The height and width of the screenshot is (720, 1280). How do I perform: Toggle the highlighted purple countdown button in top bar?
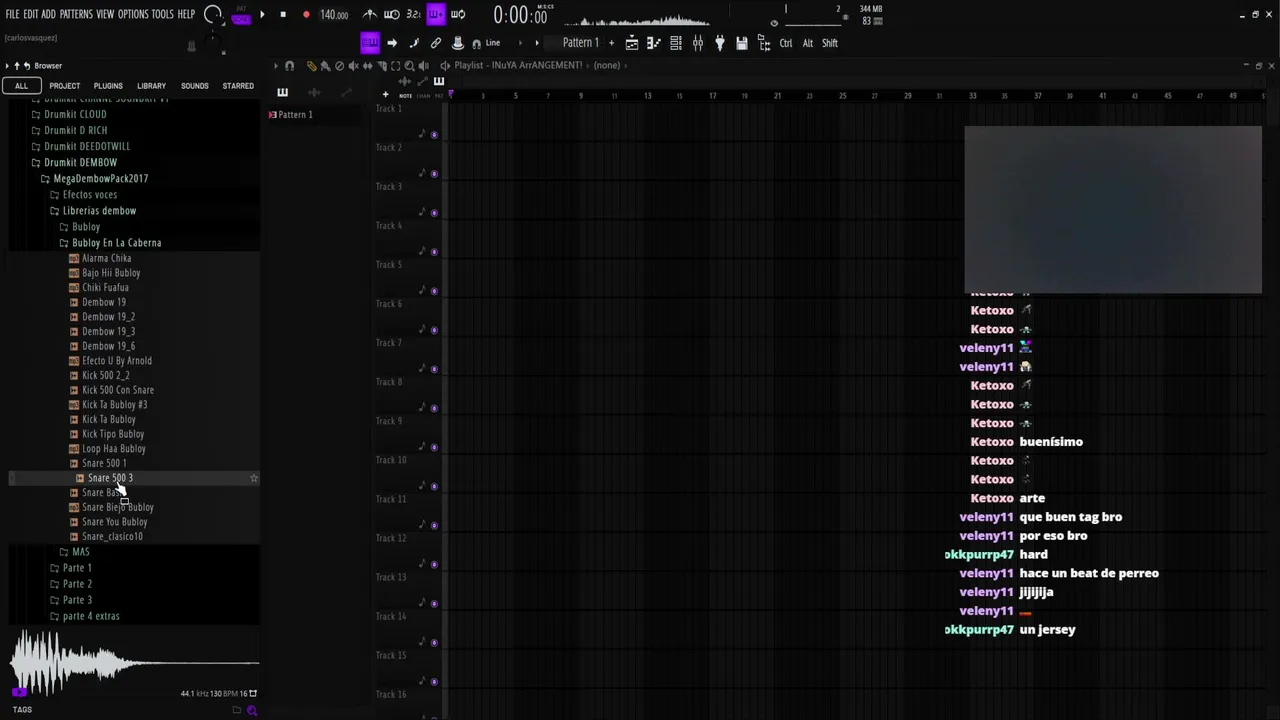click(435, 14)
